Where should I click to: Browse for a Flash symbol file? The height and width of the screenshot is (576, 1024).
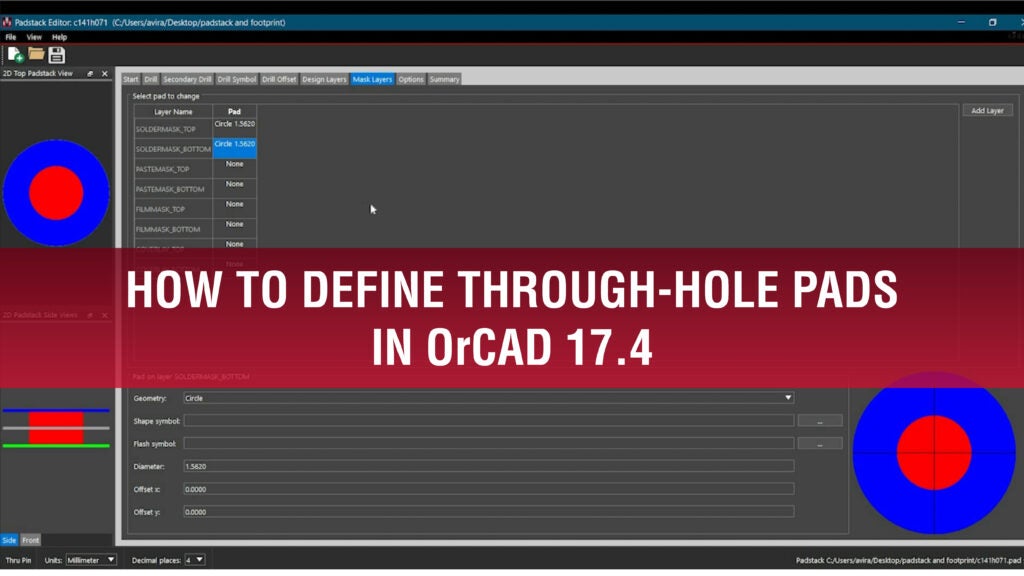pyautogui.click(x=822, y=442)
